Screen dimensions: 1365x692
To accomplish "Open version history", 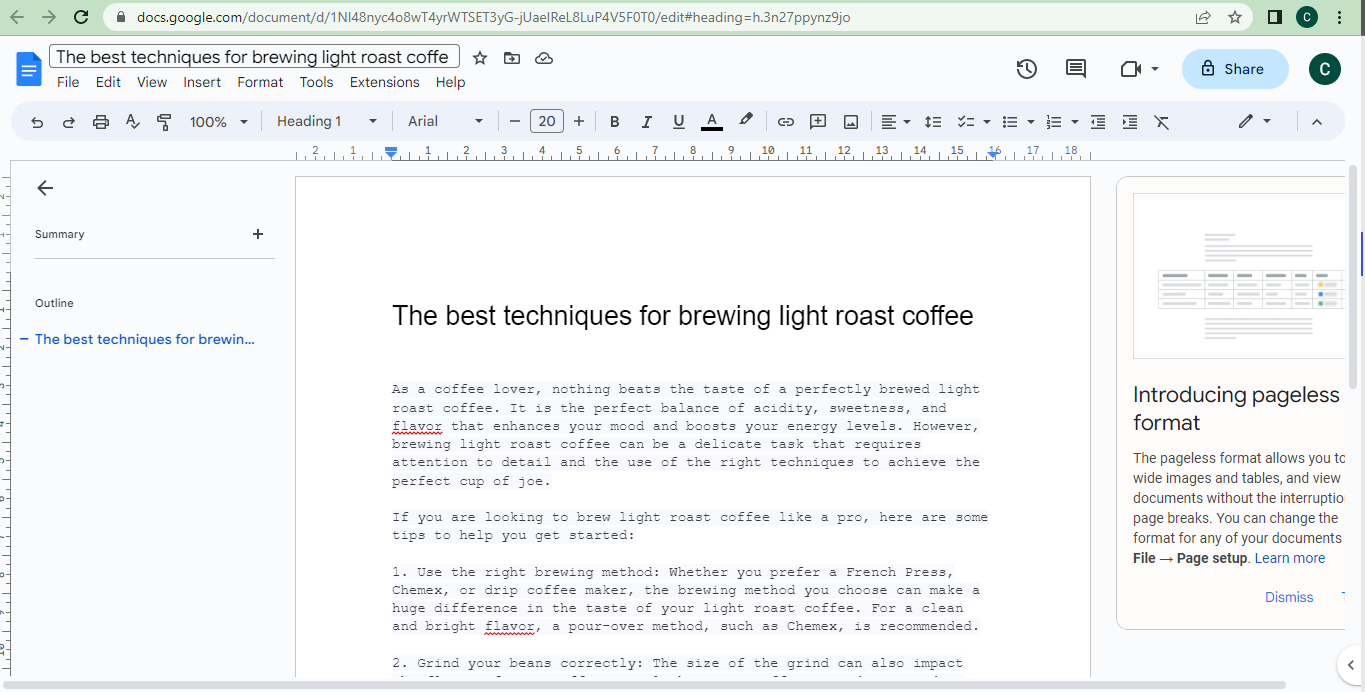I will click(1026, 69).
